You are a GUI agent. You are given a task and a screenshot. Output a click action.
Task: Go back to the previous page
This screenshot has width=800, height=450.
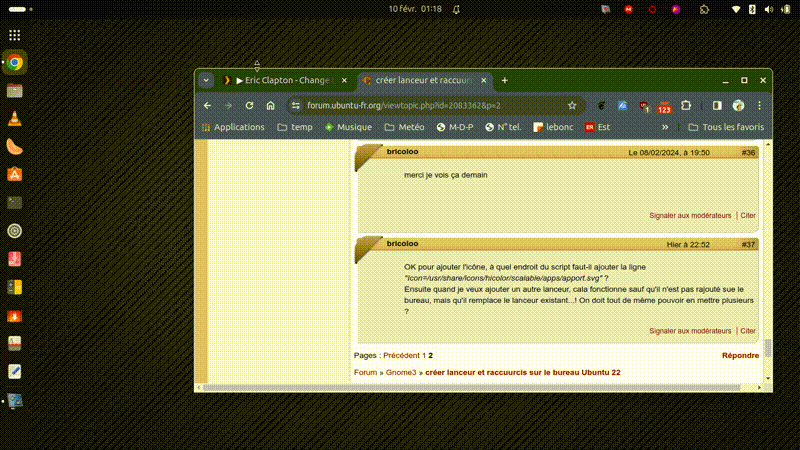click(207, 106)
